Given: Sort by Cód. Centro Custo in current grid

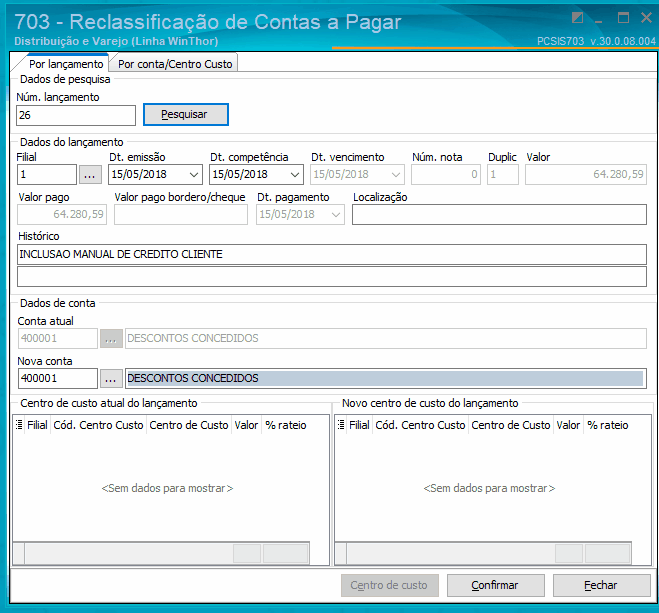Looking at the screenshot, I should pos(98,425).
